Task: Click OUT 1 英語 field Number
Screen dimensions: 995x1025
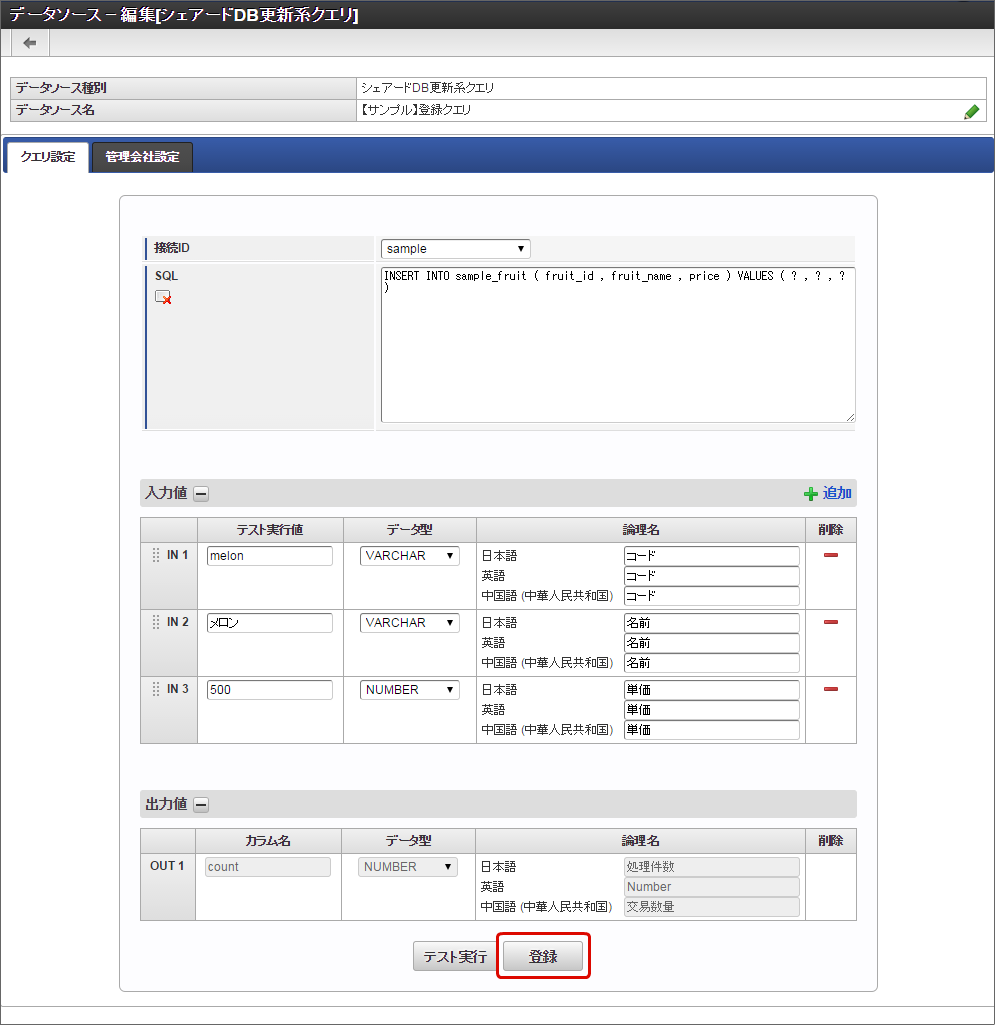Action: coord(712,887)
